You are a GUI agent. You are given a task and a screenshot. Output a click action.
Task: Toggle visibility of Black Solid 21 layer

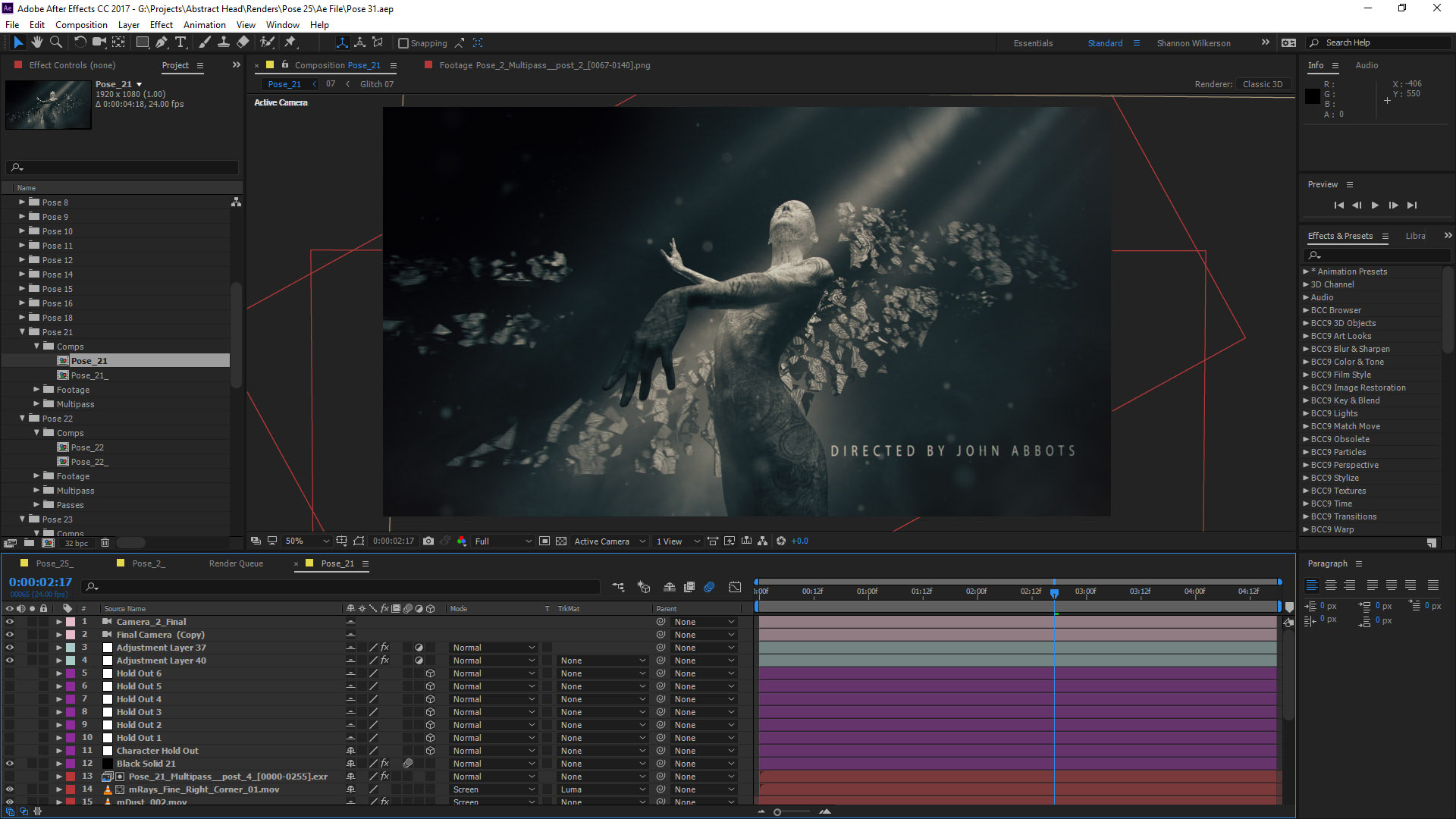pos(10,764)
